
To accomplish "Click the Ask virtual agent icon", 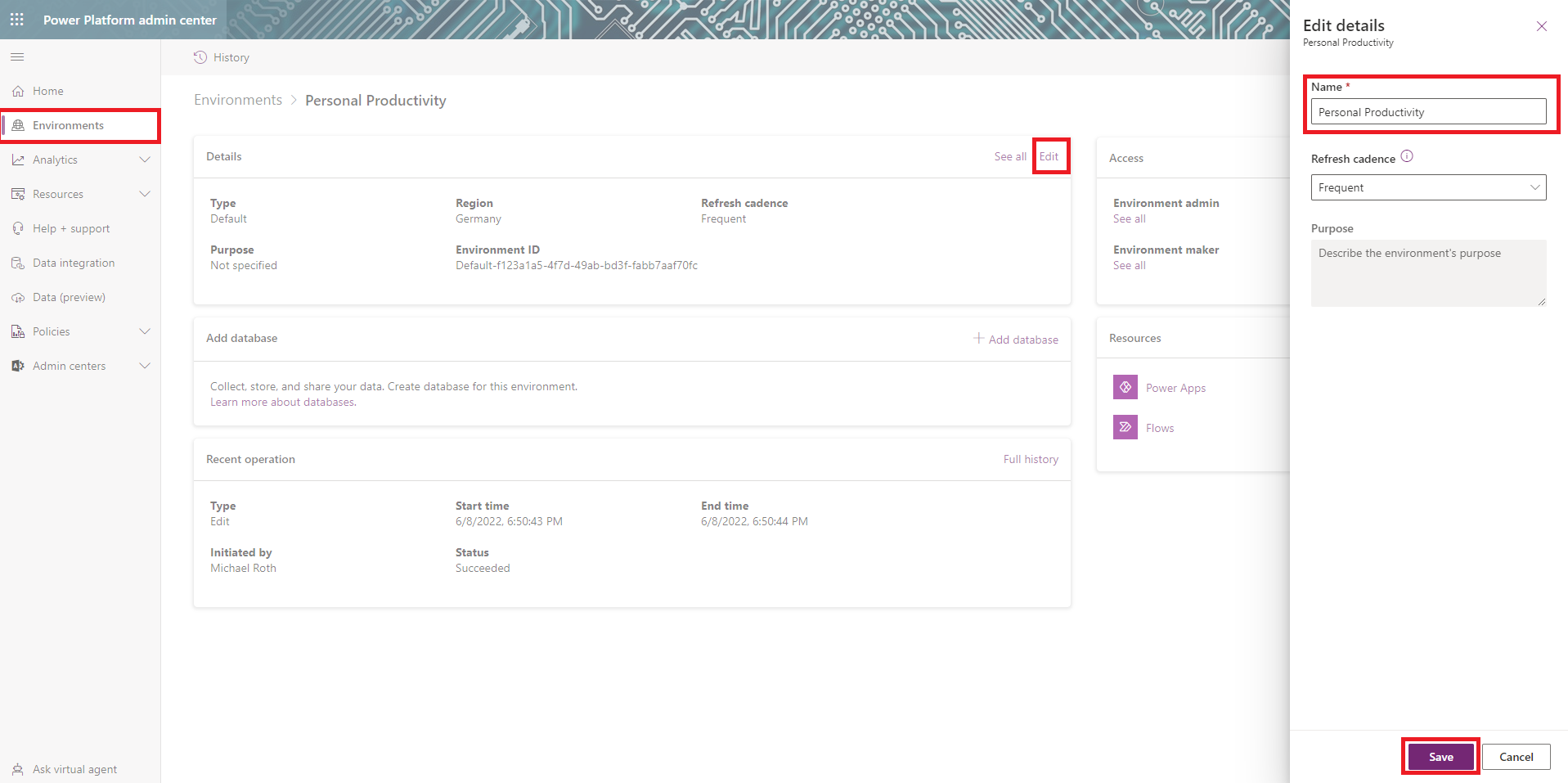I will pyautogui.click(x=18, y=769).
